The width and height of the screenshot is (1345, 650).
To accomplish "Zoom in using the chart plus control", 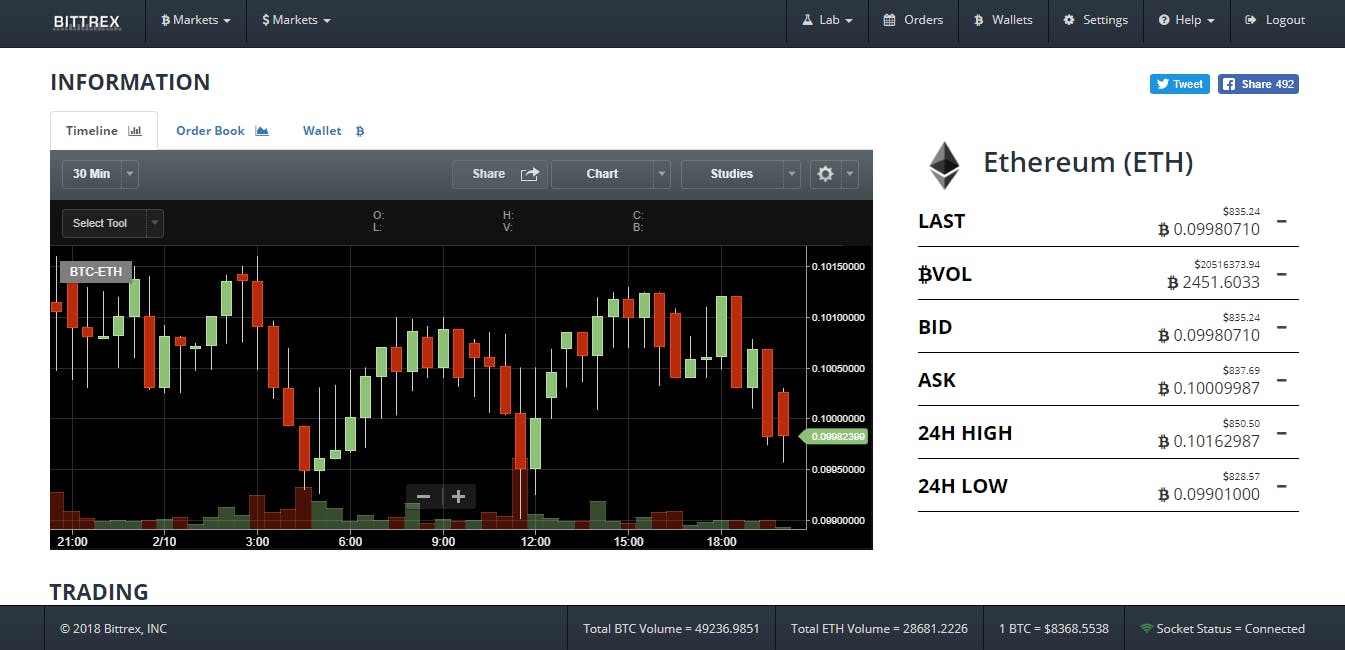I will tap(459, 496).
